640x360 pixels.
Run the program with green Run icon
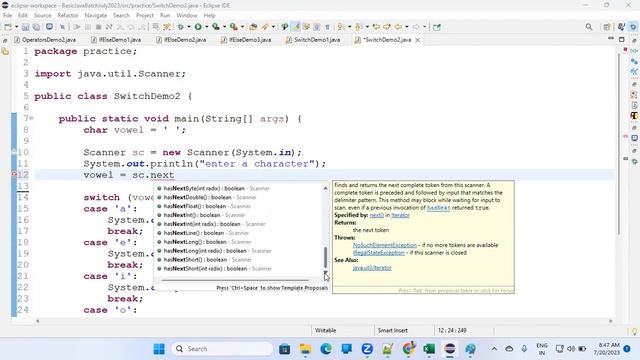[198, 27]
